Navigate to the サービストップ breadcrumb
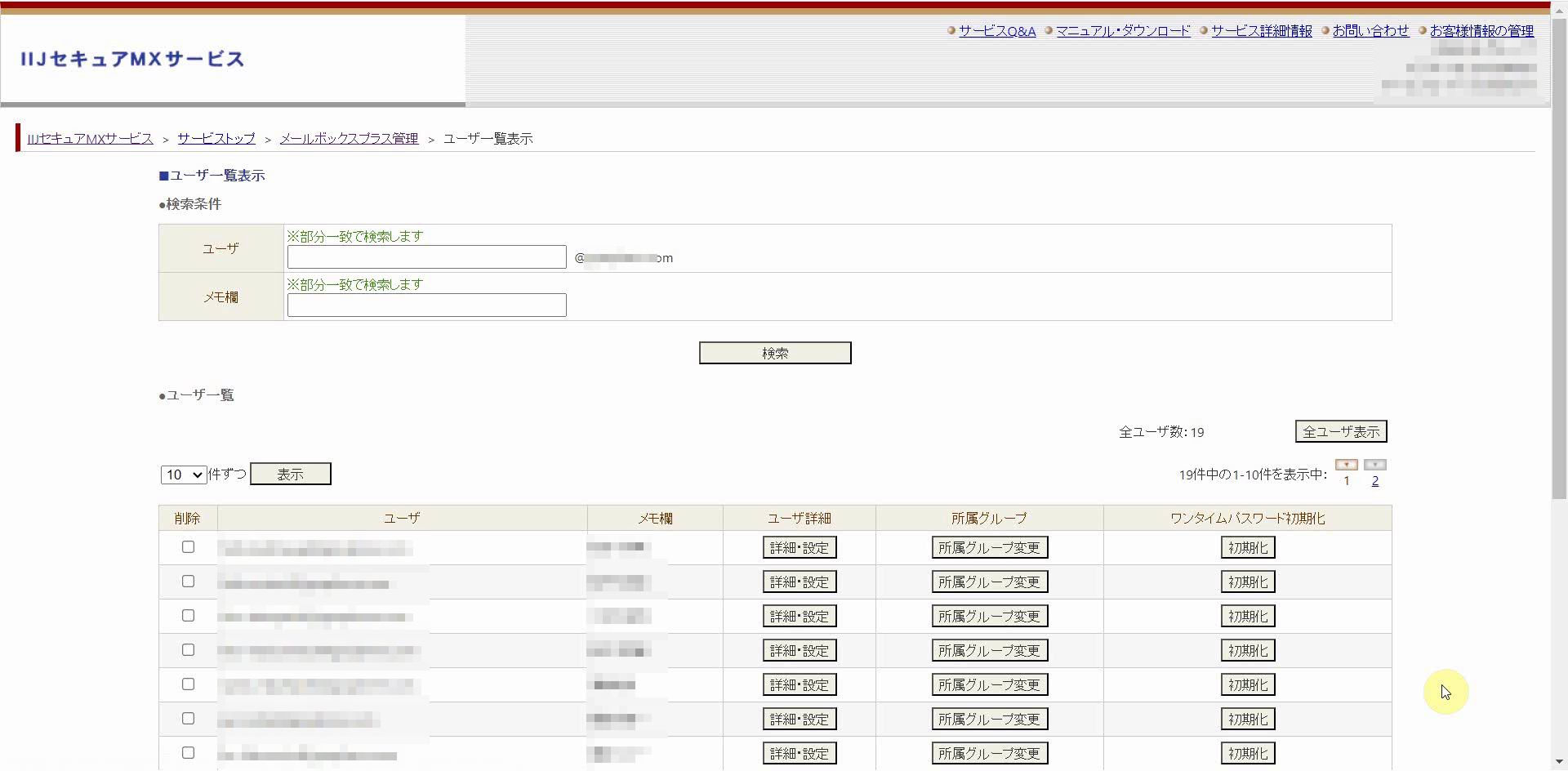Screen dimensions: 1568x771 pyautogui.click(x=216, y=139)
